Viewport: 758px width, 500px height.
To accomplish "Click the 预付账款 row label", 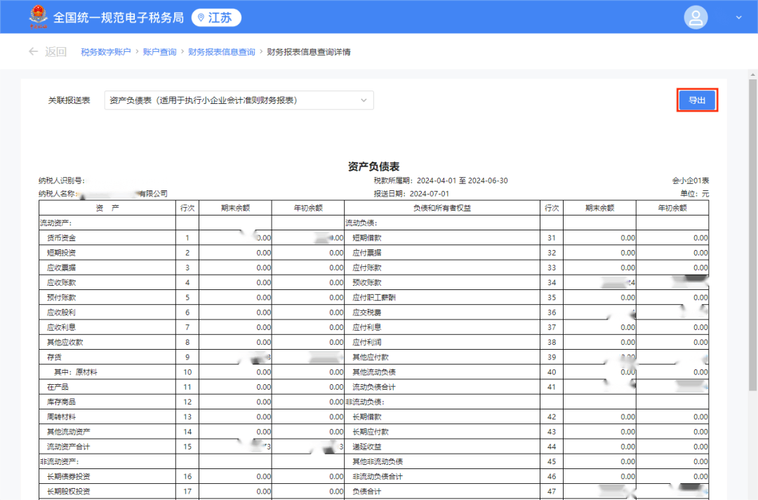I will (61, 298).
